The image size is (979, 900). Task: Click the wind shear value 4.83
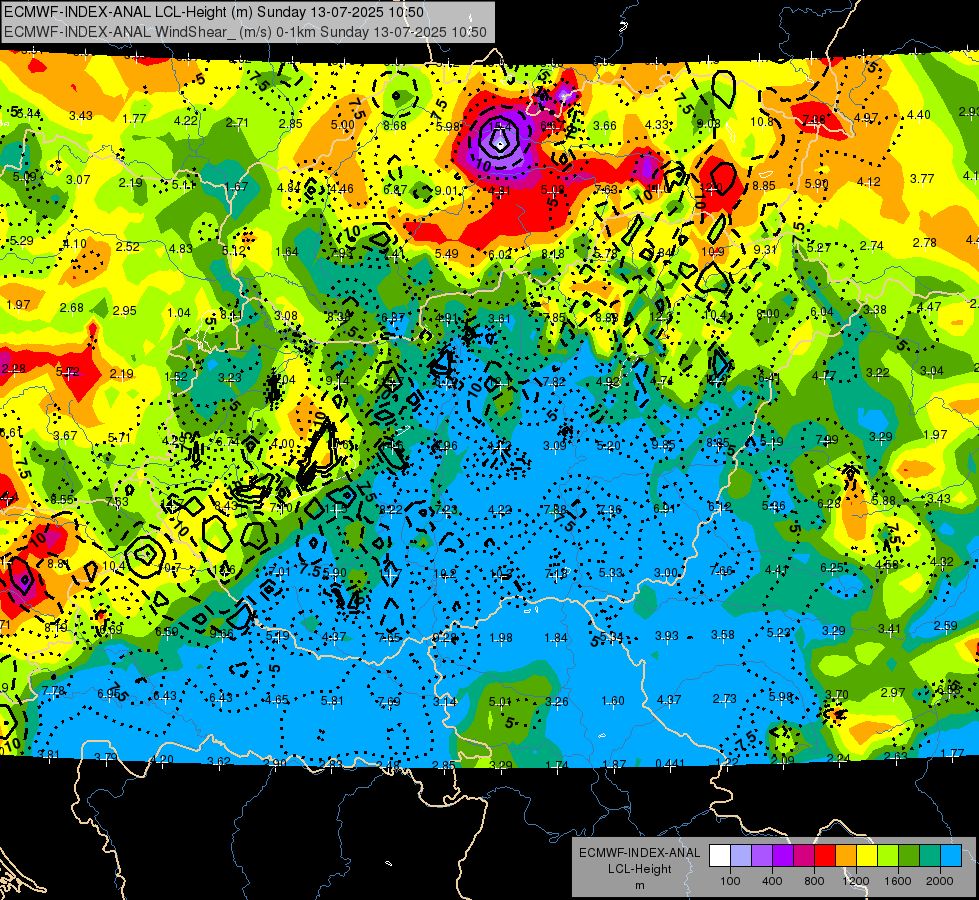180,248
